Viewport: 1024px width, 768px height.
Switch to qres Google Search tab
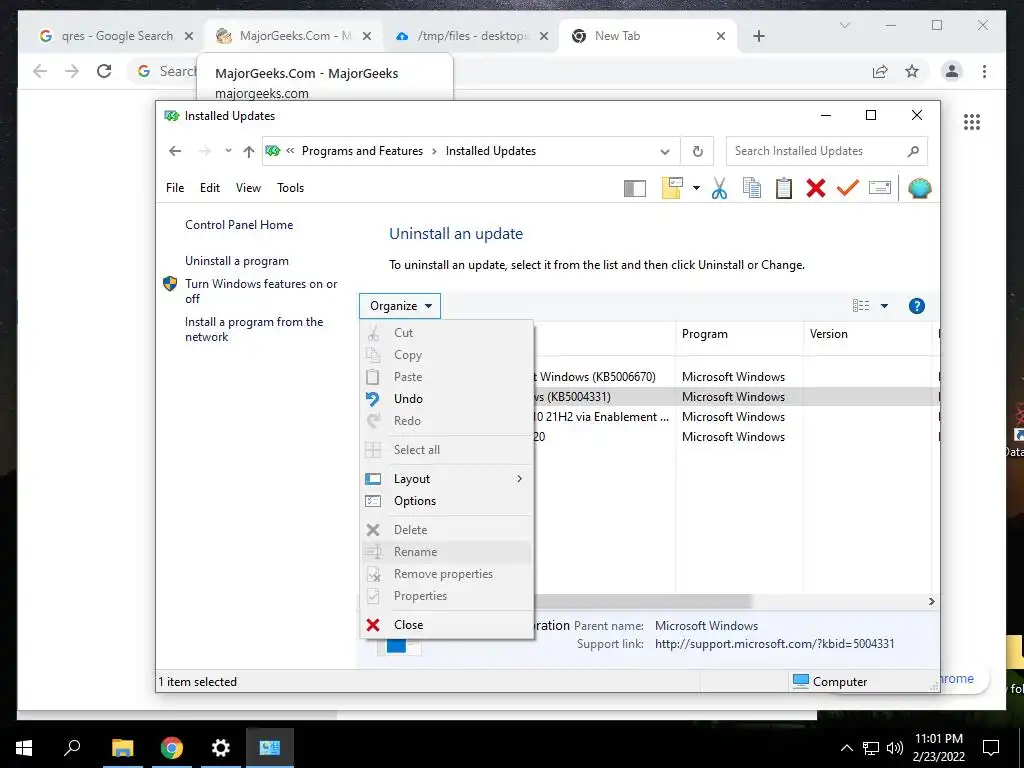click(x=116, y=36)
